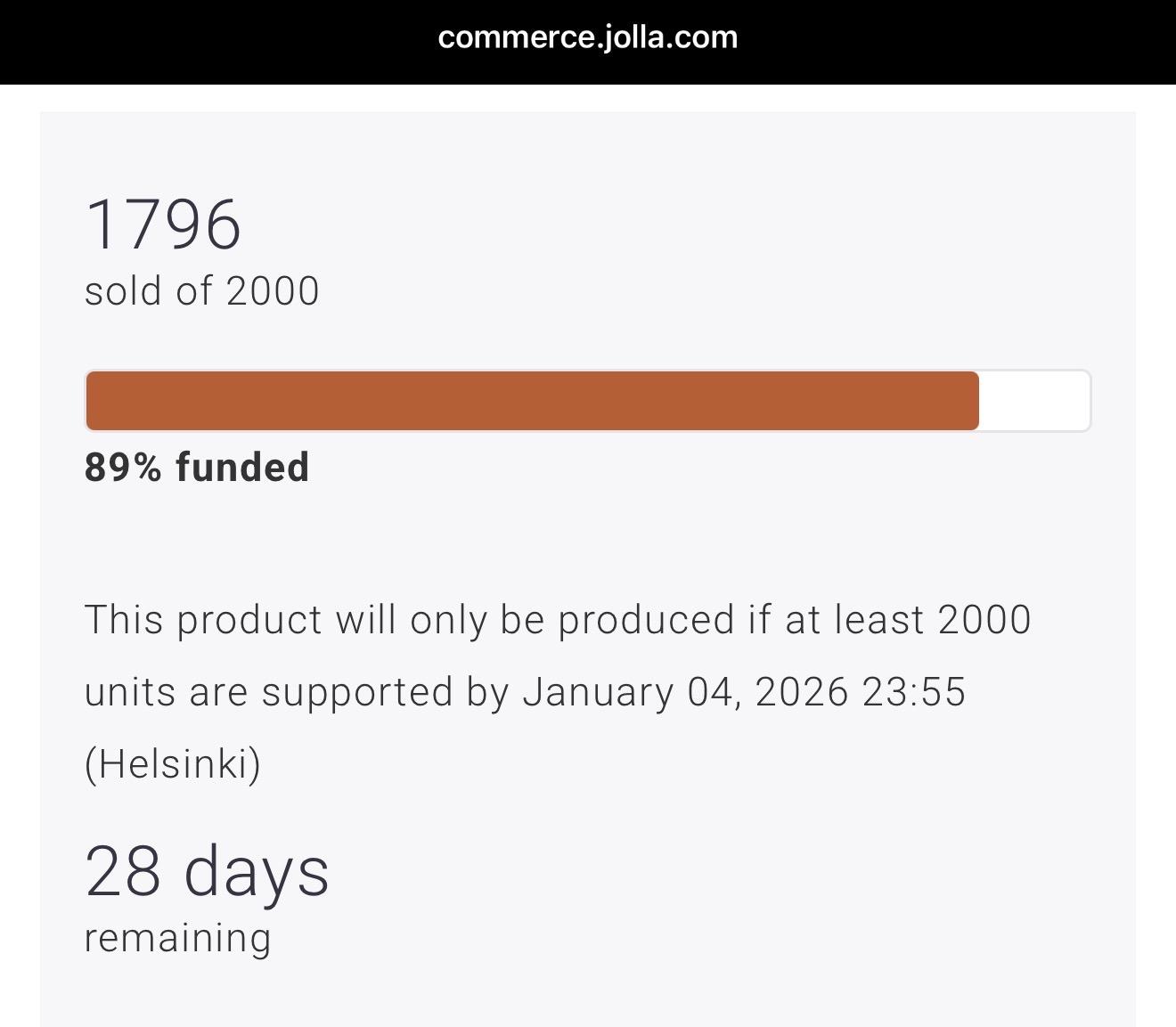Select the "89% funded" label
Screen dimensions: 1176x1027
point(197,468)
